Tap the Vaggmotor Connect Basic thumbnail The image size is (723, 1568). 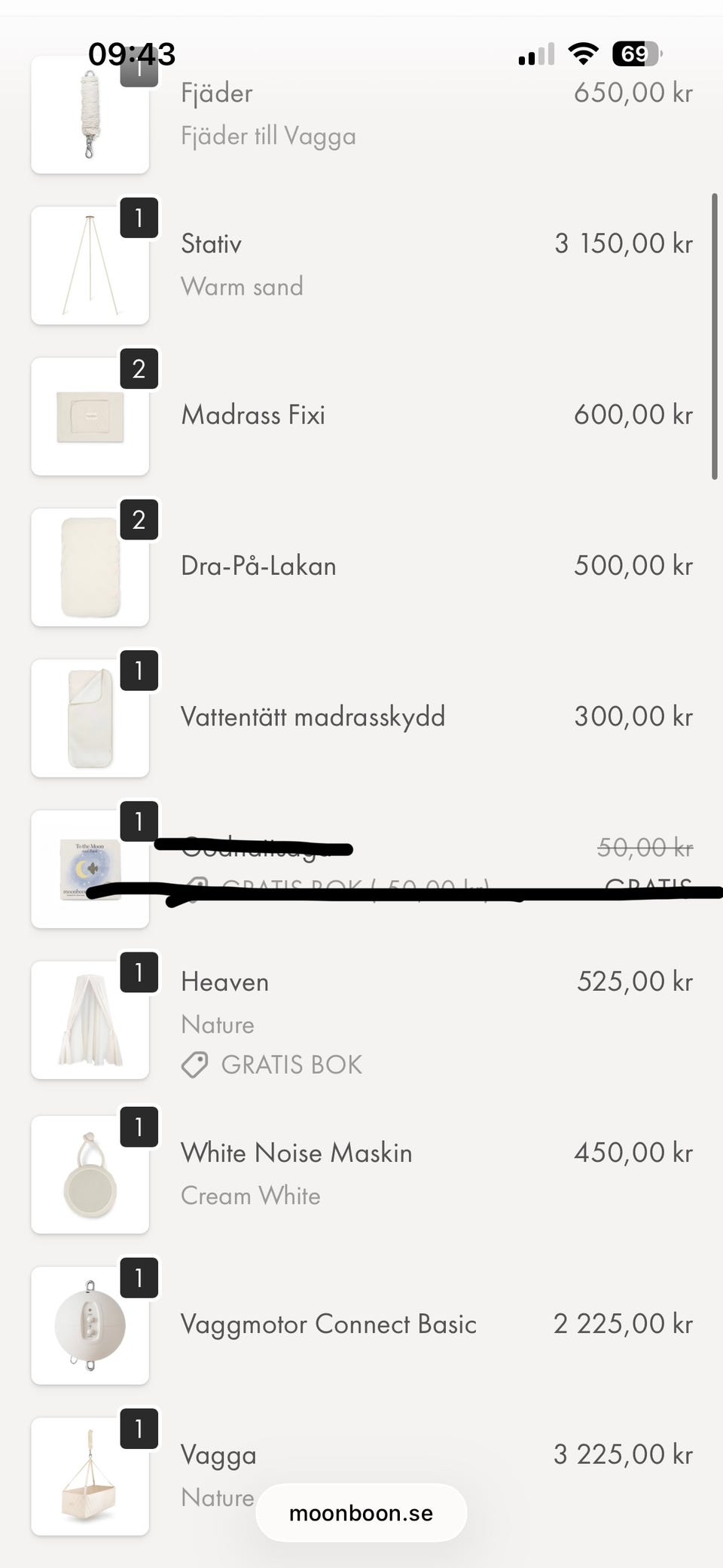[90, 1325]
